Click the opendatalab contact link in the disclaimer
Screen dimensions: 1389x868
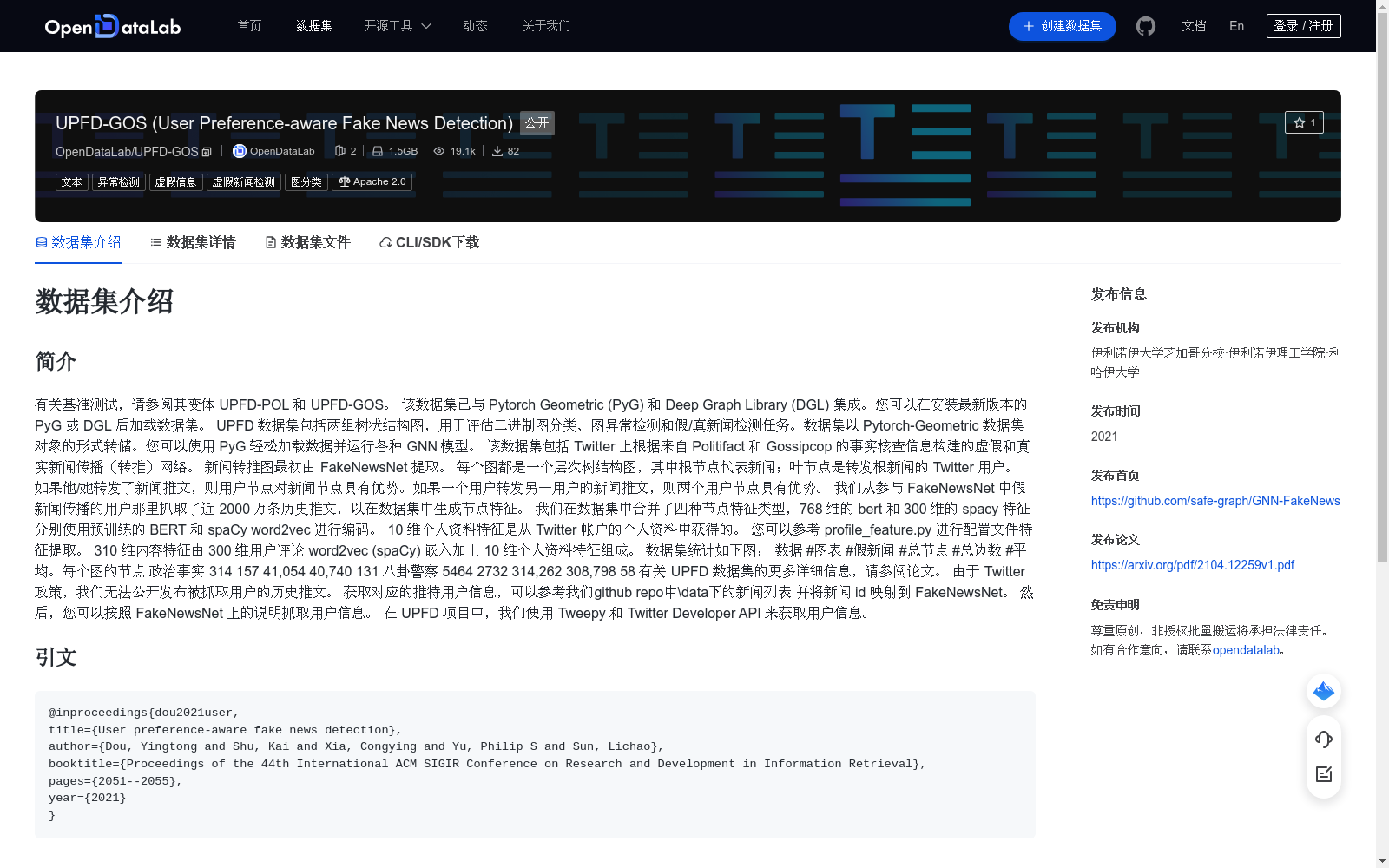(1245, 649)
